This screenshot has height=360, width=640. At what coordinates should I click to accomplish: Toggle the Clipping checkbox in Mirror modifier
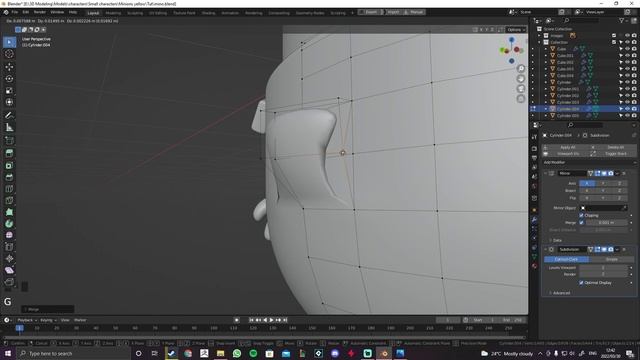click(x=581, y=215)
